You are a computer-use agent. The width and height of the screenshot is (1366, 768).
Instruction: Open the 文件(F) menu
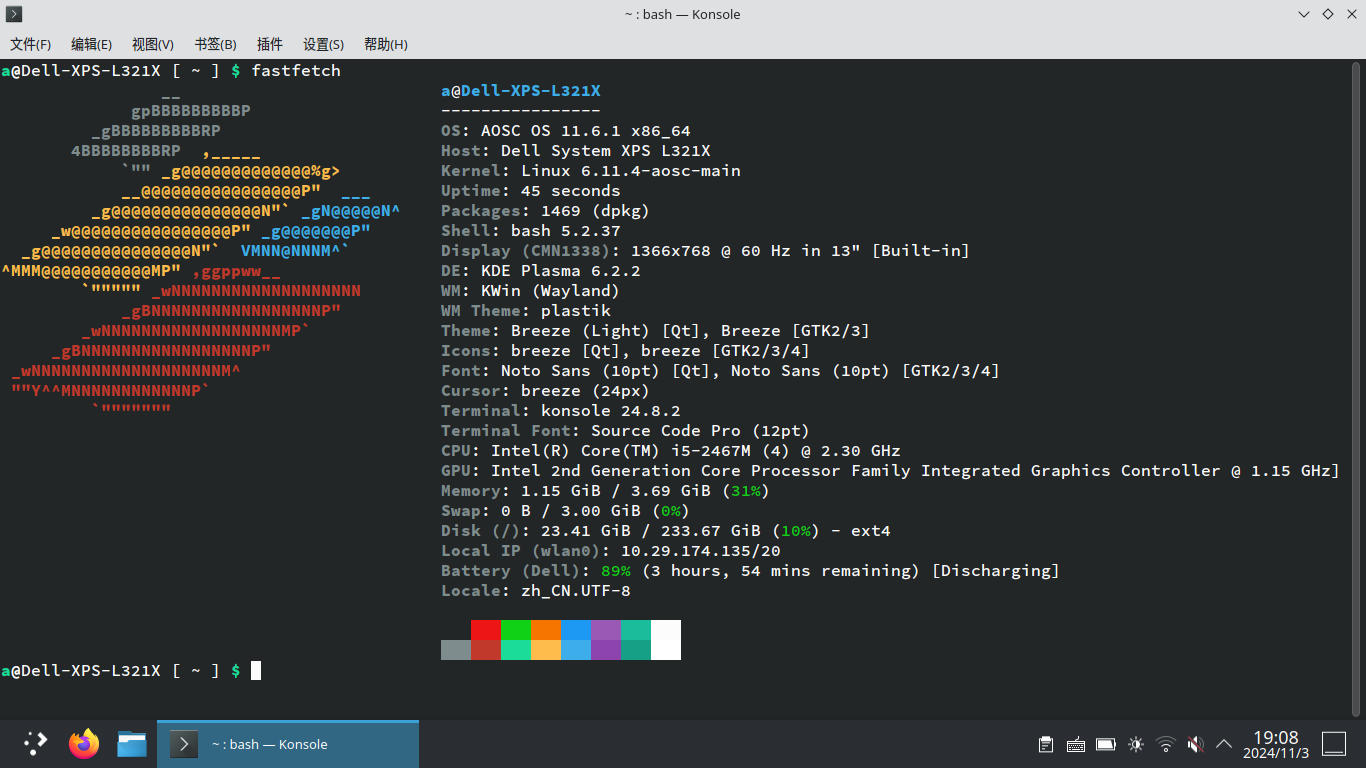pos(31,44)
